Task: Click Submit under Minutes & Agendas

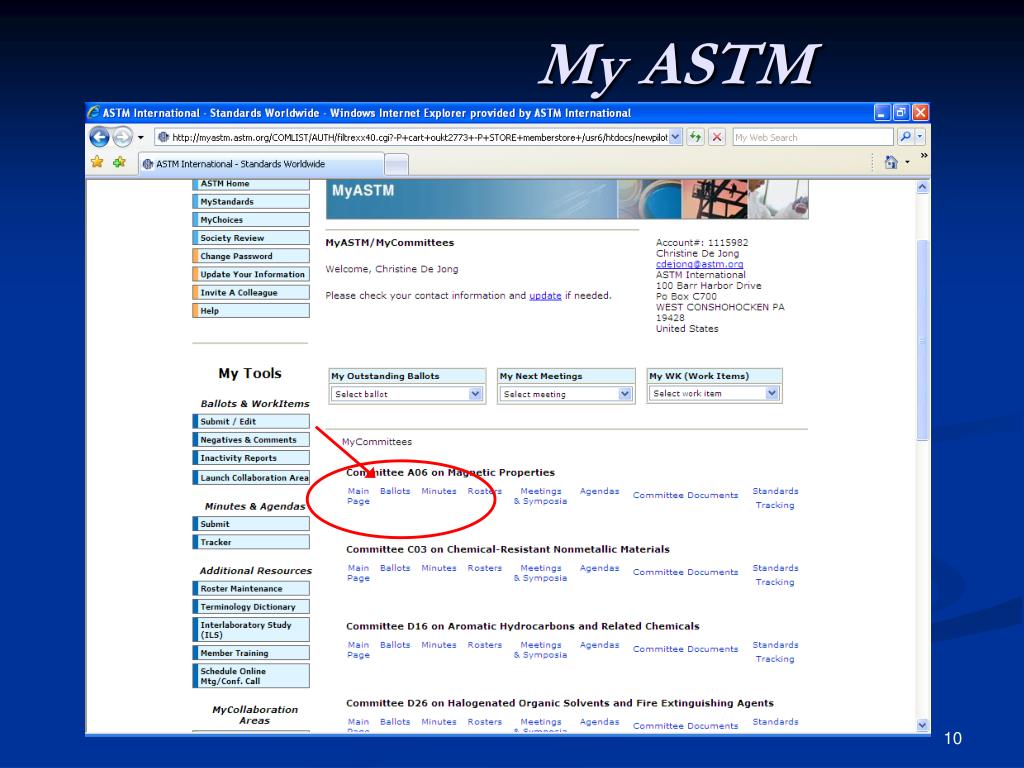Action: pos(251,524)
